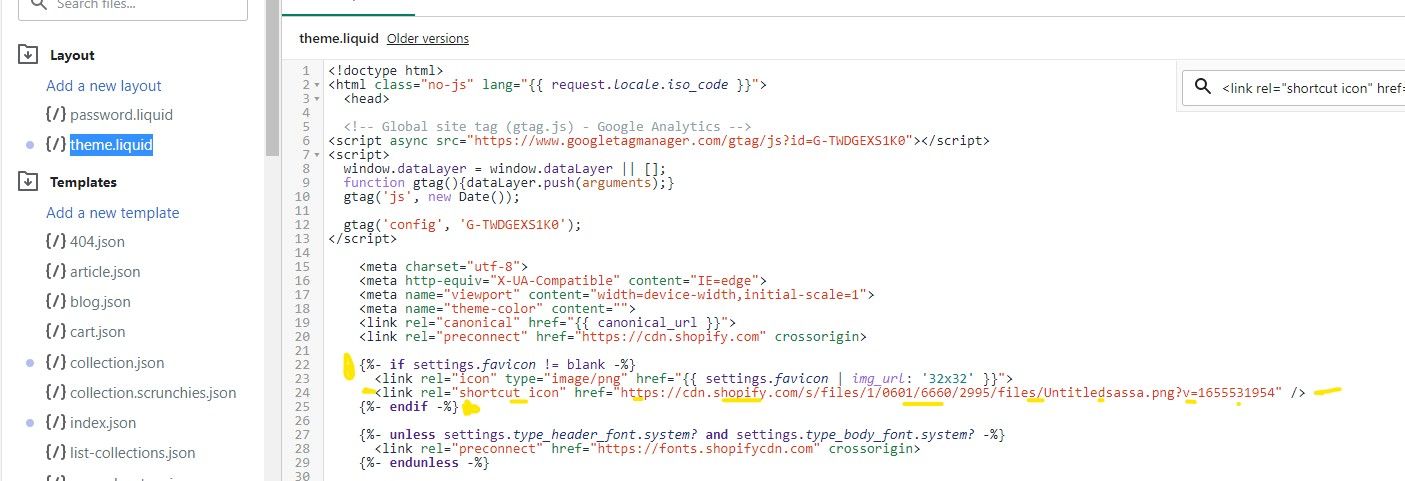Open the article.json template
The width and height of the screenshot is (1405, 481).
(105, 272)
